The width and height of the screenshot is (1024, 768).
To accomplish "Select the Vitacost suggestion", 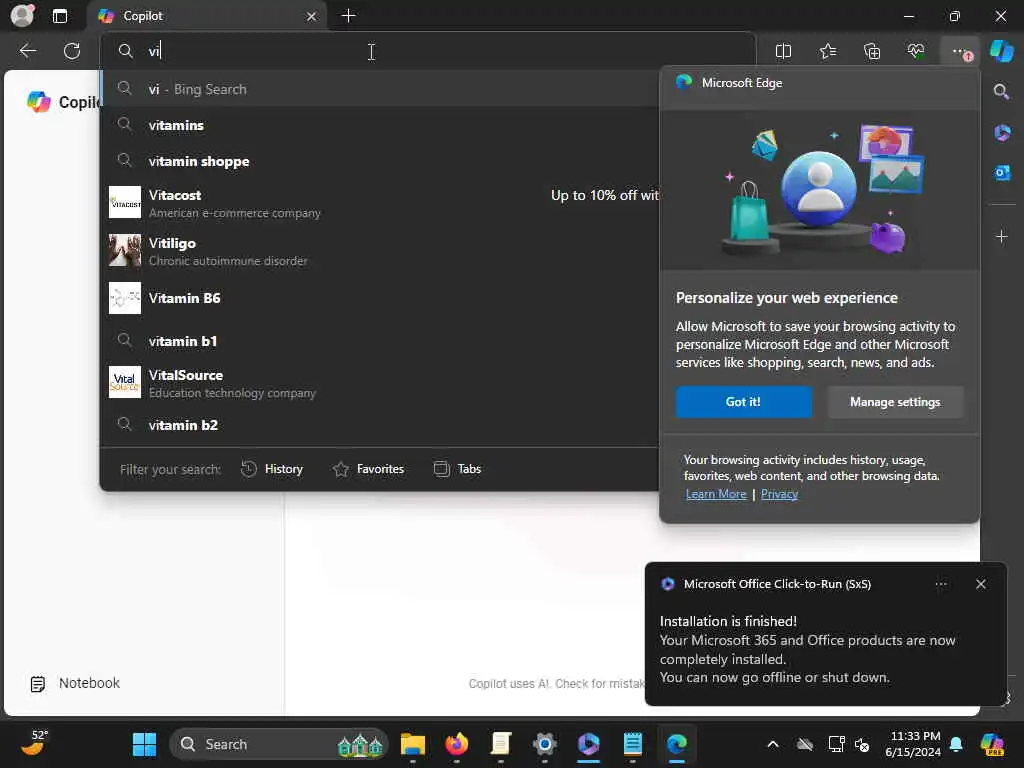I will (x=379, y=202).
